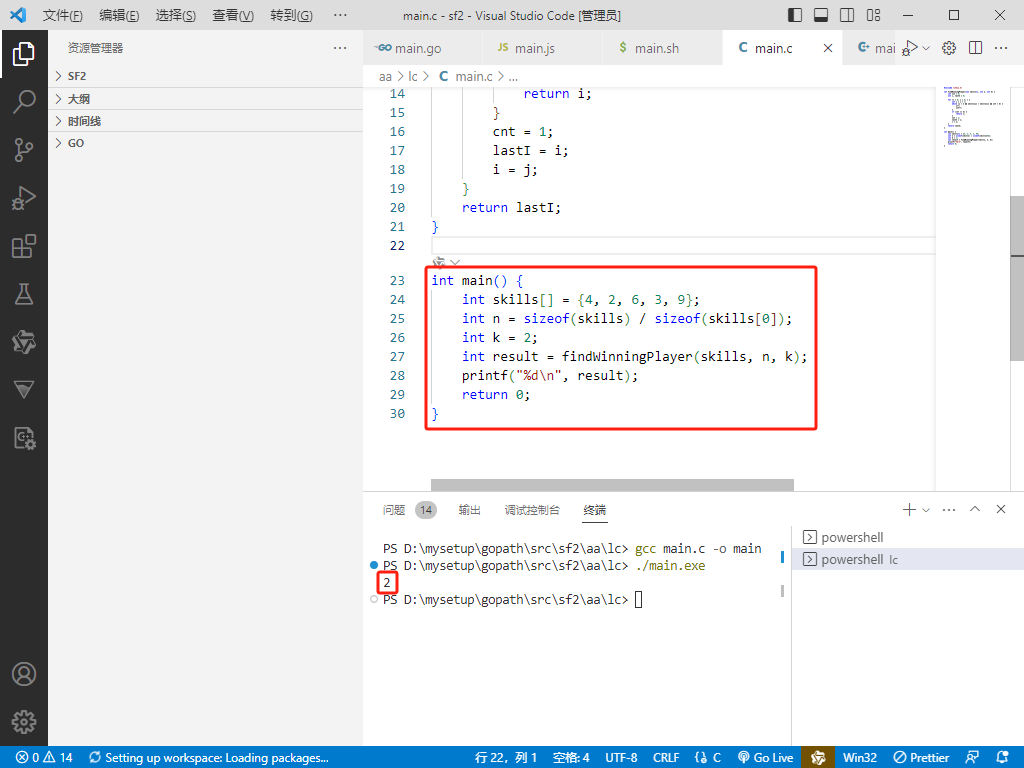The image size is (1024, 768).
Task: Open the 转到 menu
Action: click(291, 15)
